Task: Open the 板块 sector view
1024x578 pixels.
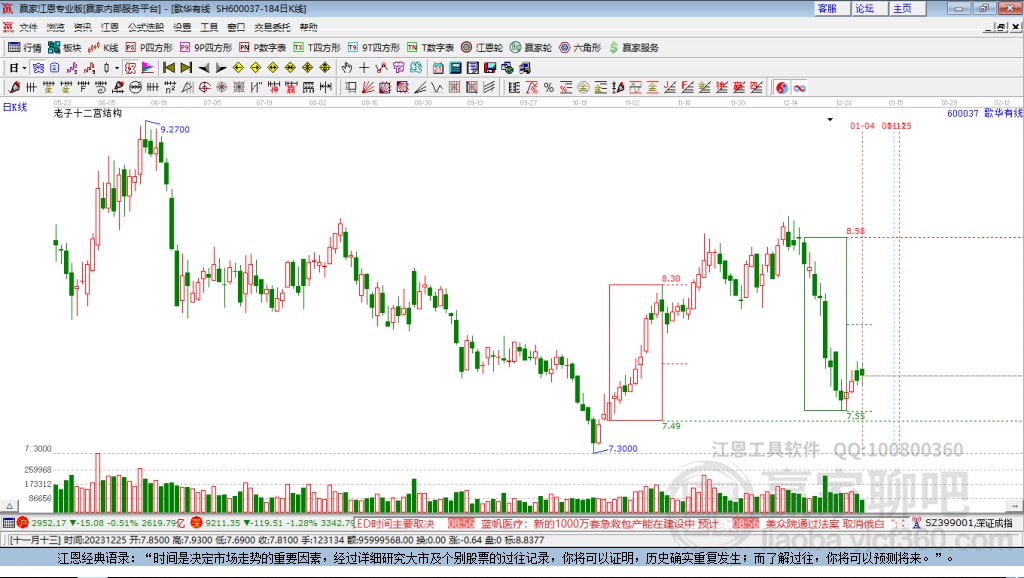Action: point(64,48)
